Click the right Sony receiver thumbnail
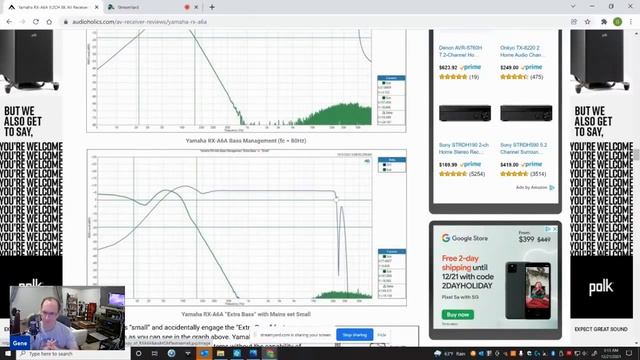Image resolution: width=640 pixels, height=360 pixels. 526,113
